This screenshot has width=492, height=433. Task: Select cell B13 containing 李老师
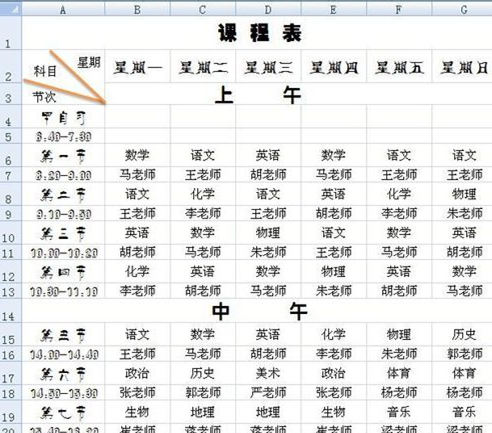137,291
